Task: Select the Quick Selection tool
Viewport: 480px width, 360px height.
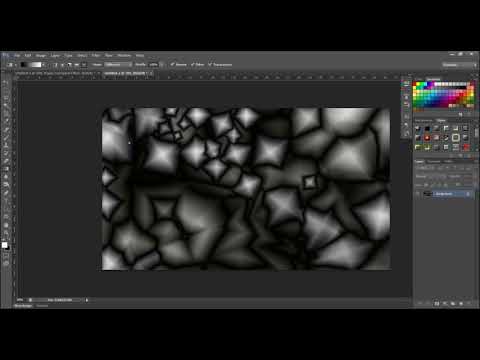Action: coord(6,106)
